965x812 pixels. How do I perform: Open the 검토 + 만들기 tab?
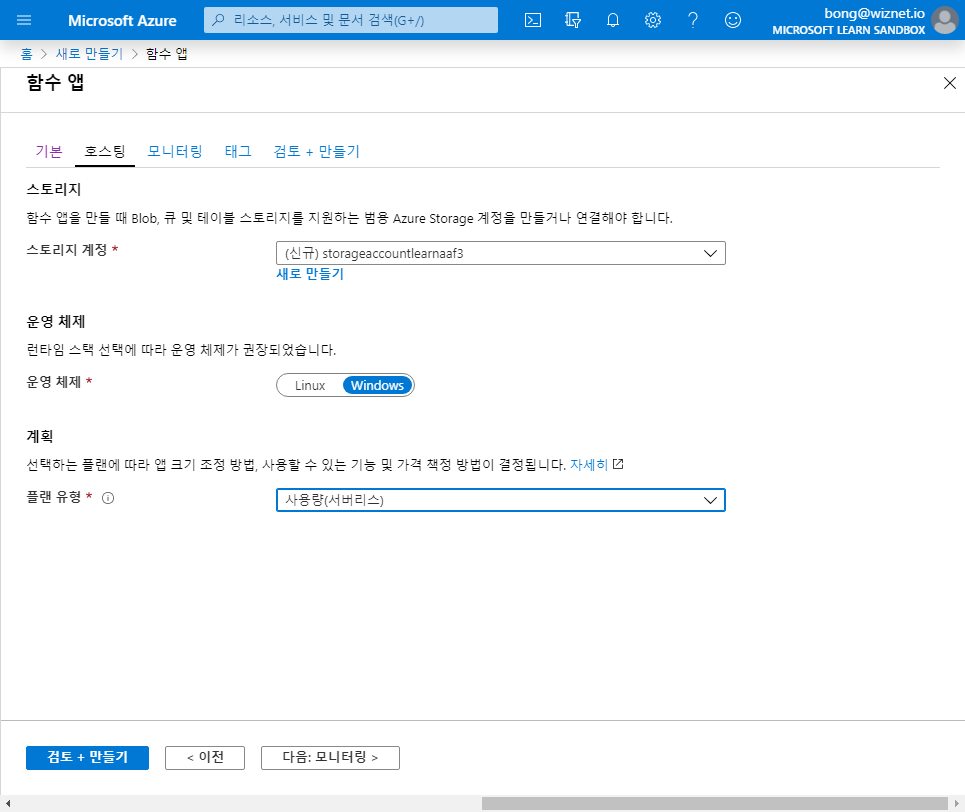click(317, 151)
